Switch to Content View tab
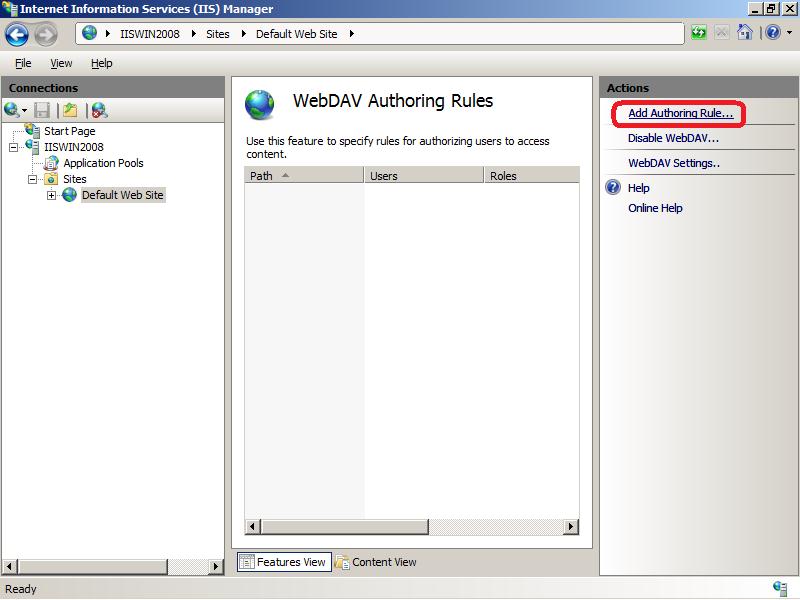This screenshot has width=800, height=600. [x=376, y=562]
